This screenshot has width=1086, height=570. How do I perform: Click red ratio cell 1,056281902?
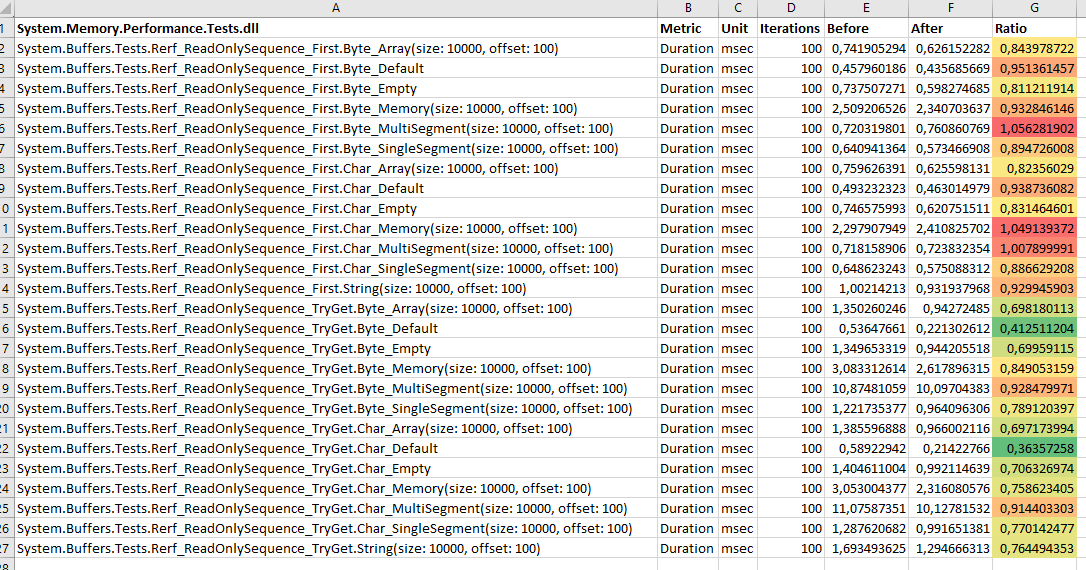[x=1035, y=128]
